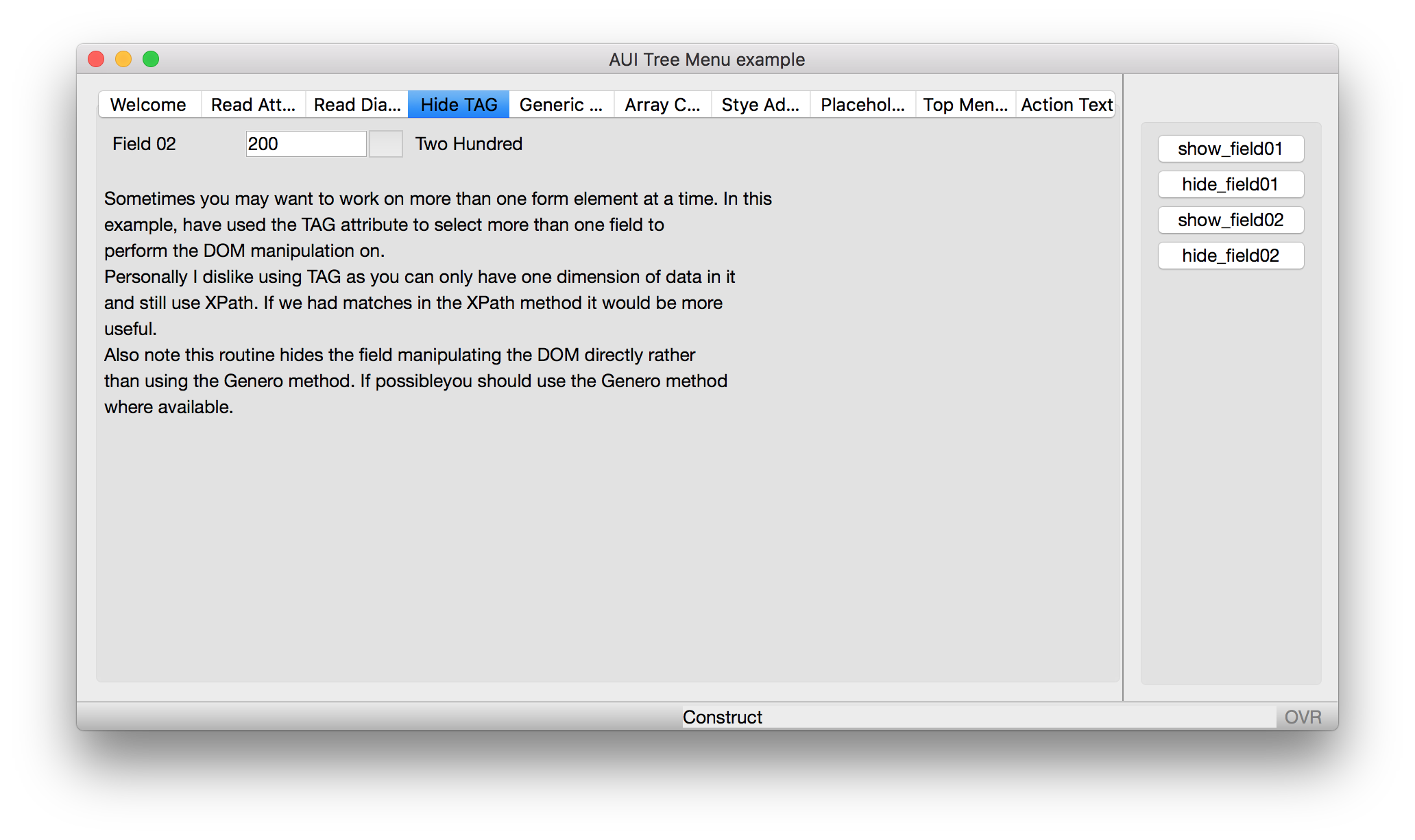Select the Read Dia... tab
The width and height of the screenshot is (1415, 840).
tap(356, 105)
